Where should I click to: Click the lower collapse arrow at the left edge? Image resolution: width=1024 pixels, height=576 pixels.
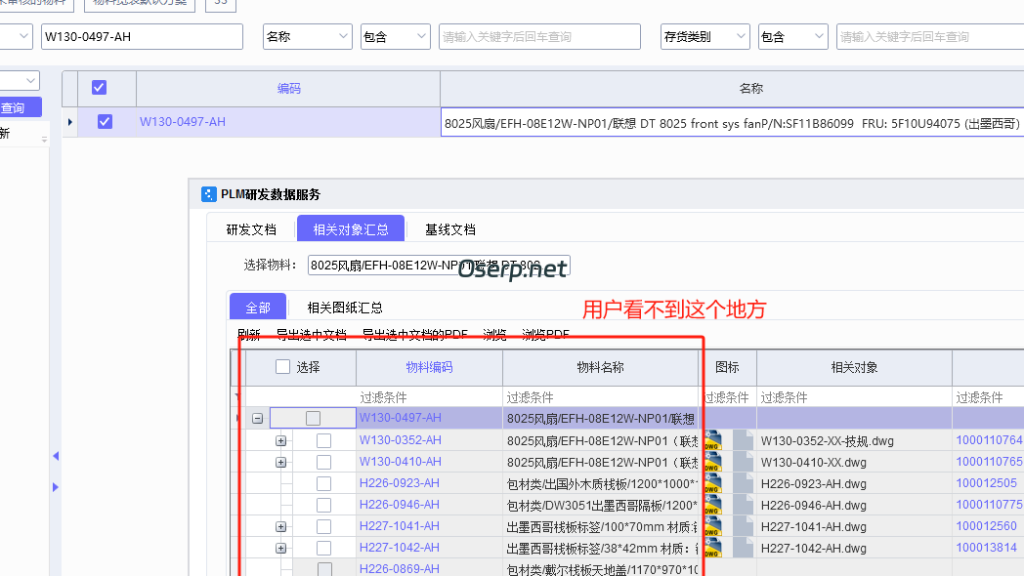point(55,489)
